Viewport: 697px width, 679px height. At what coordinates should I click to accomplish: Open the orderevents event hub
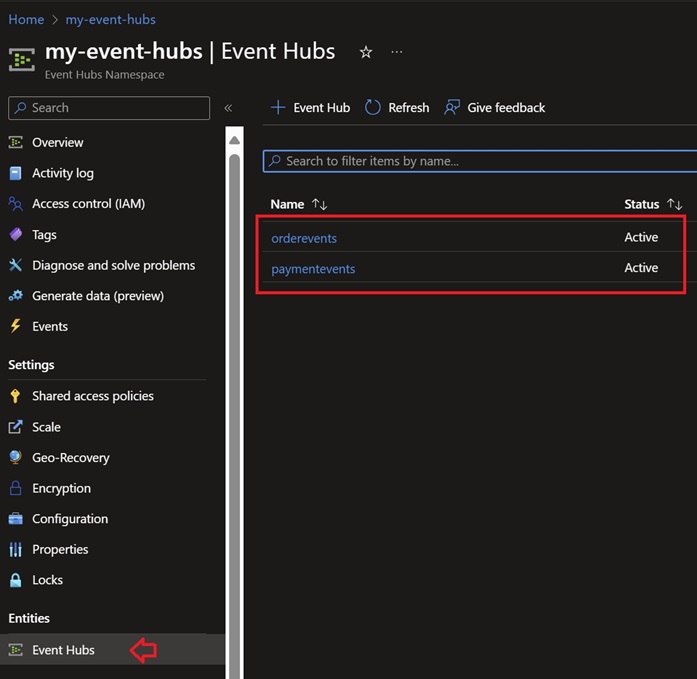pyautogui.click(x=304, y=238)
